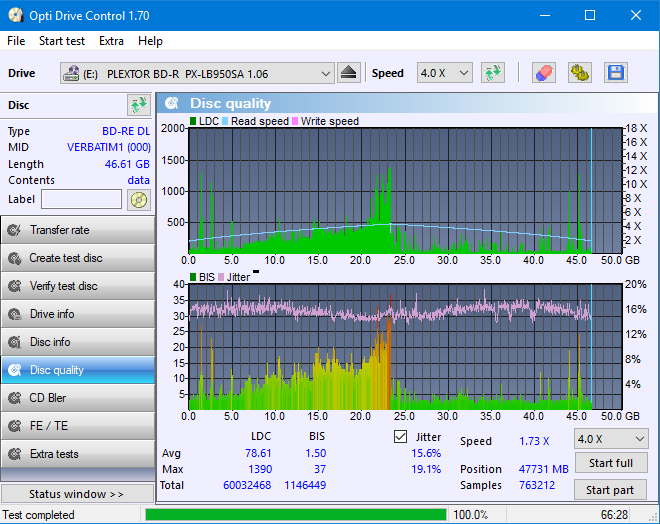This screenshot has width=660, height=524.
Task: Open the Start test menu
Action: point(62,41)
